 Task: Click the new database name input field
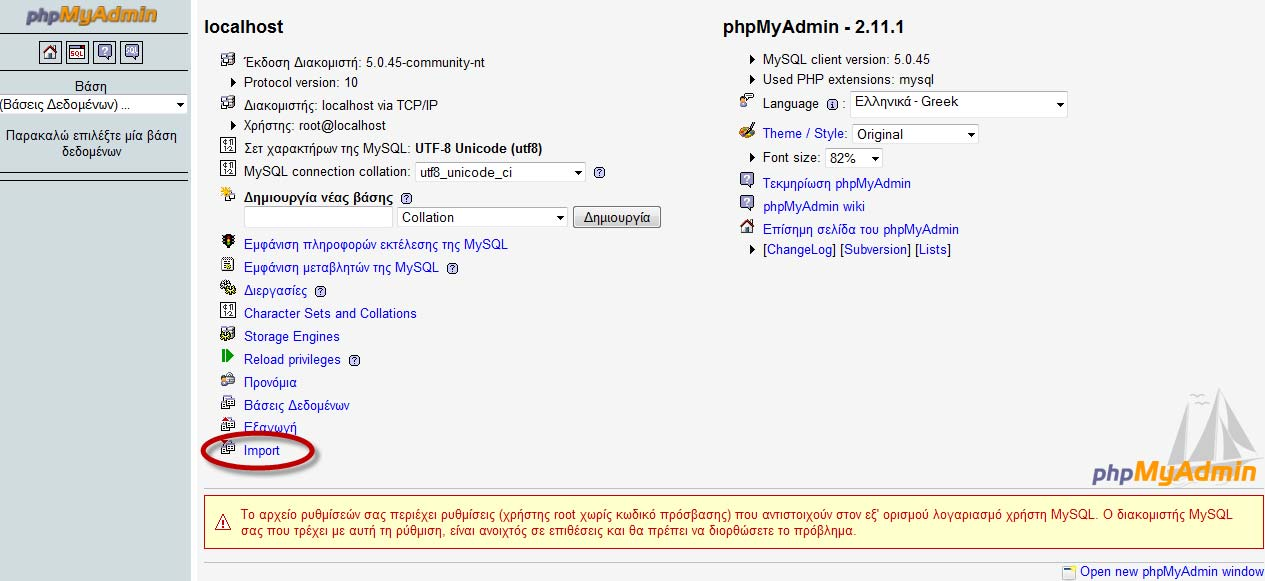(x=318, y=217)
